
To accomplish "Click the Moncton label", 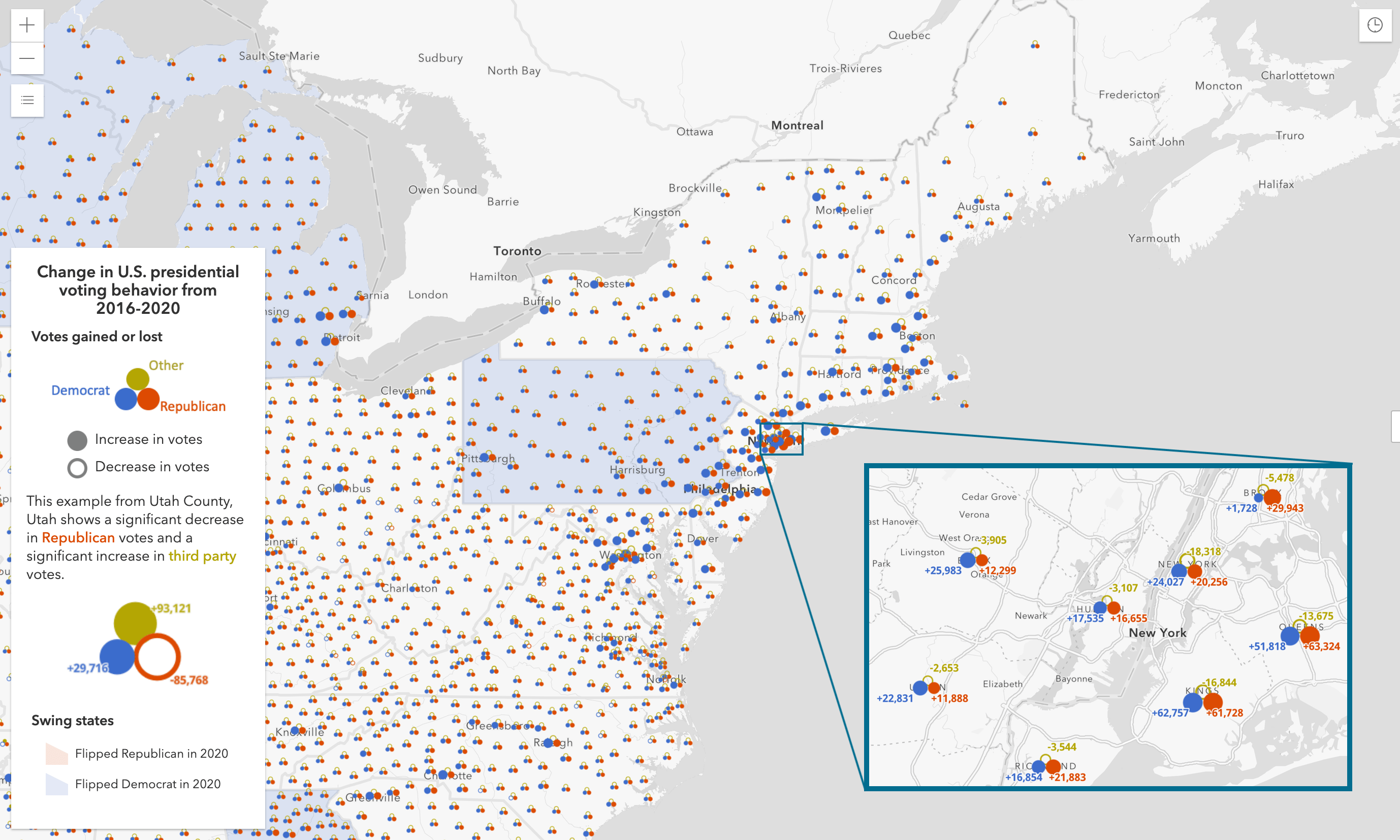I will pos(1218,85).
